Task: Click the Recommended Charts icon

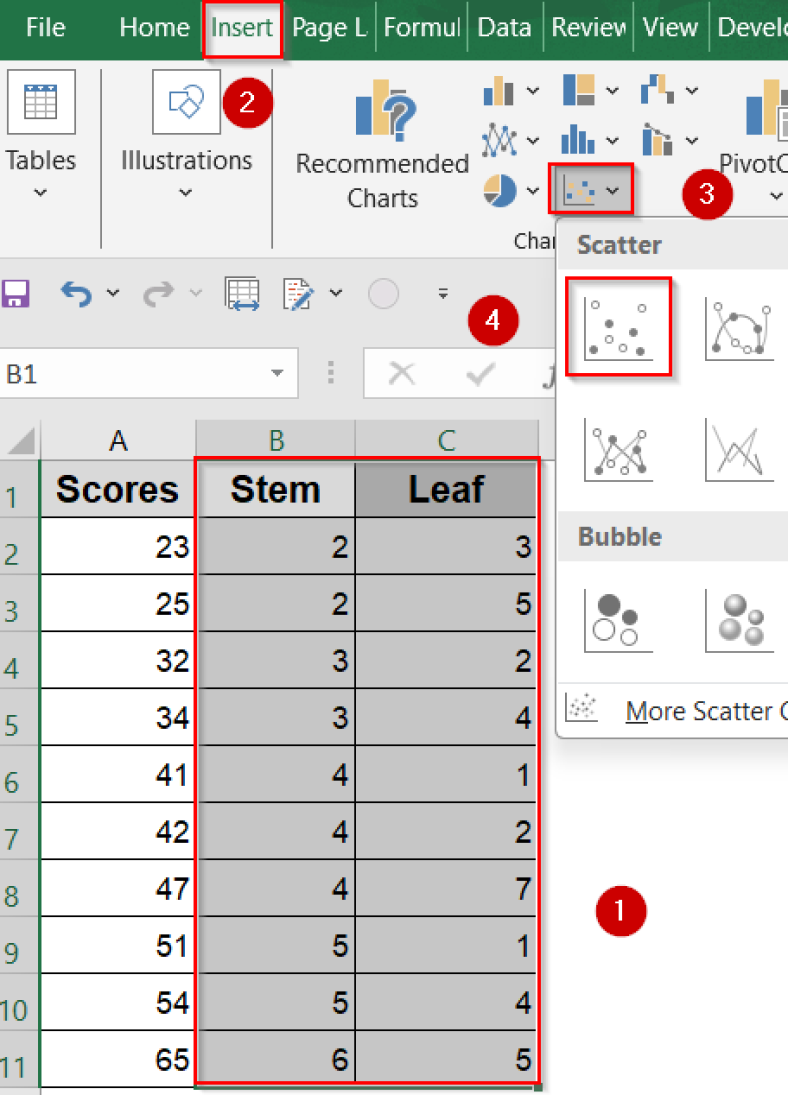Action: (383, 111)
